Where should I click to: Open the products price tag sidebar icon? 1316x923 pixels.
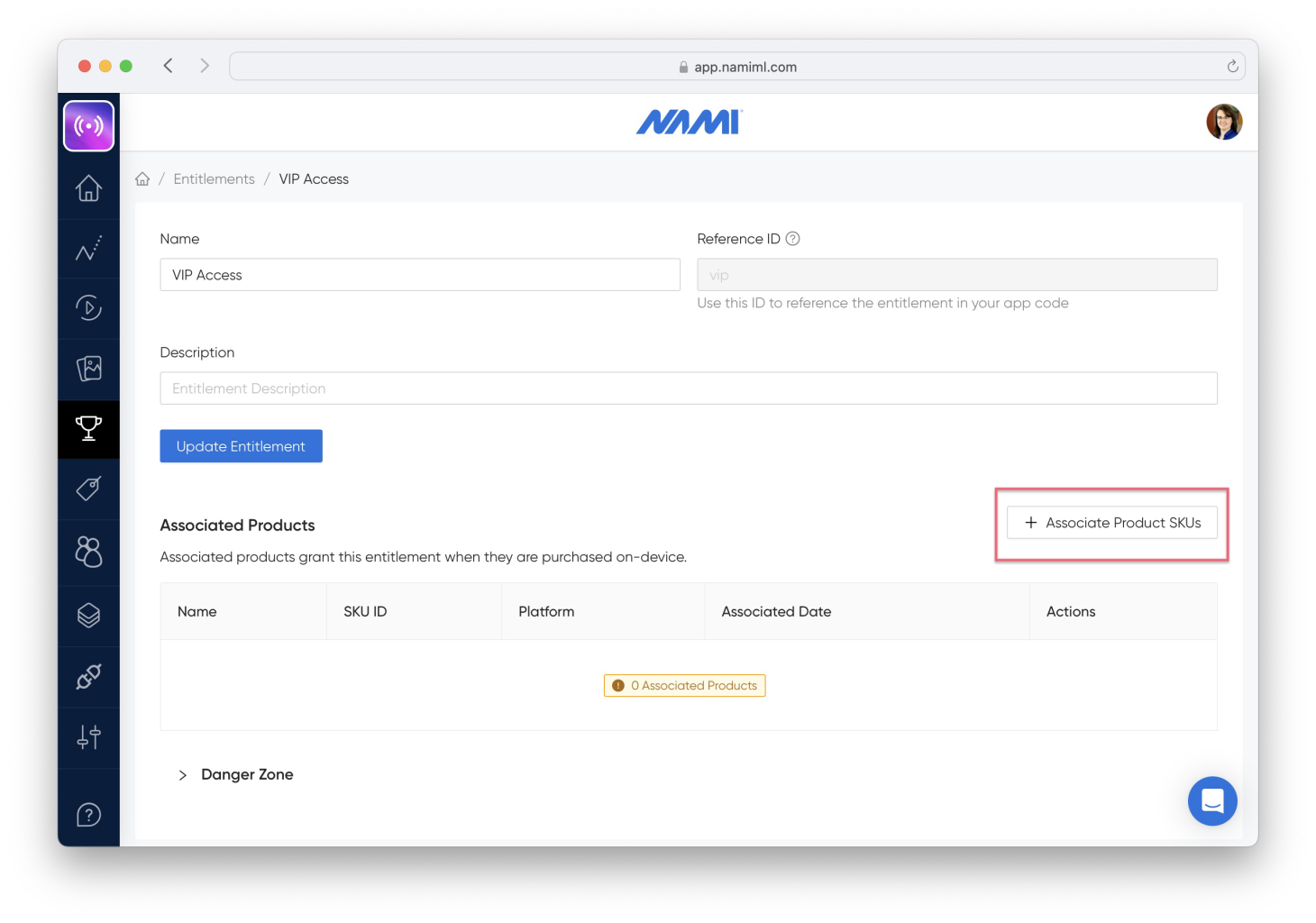[88, 489]
